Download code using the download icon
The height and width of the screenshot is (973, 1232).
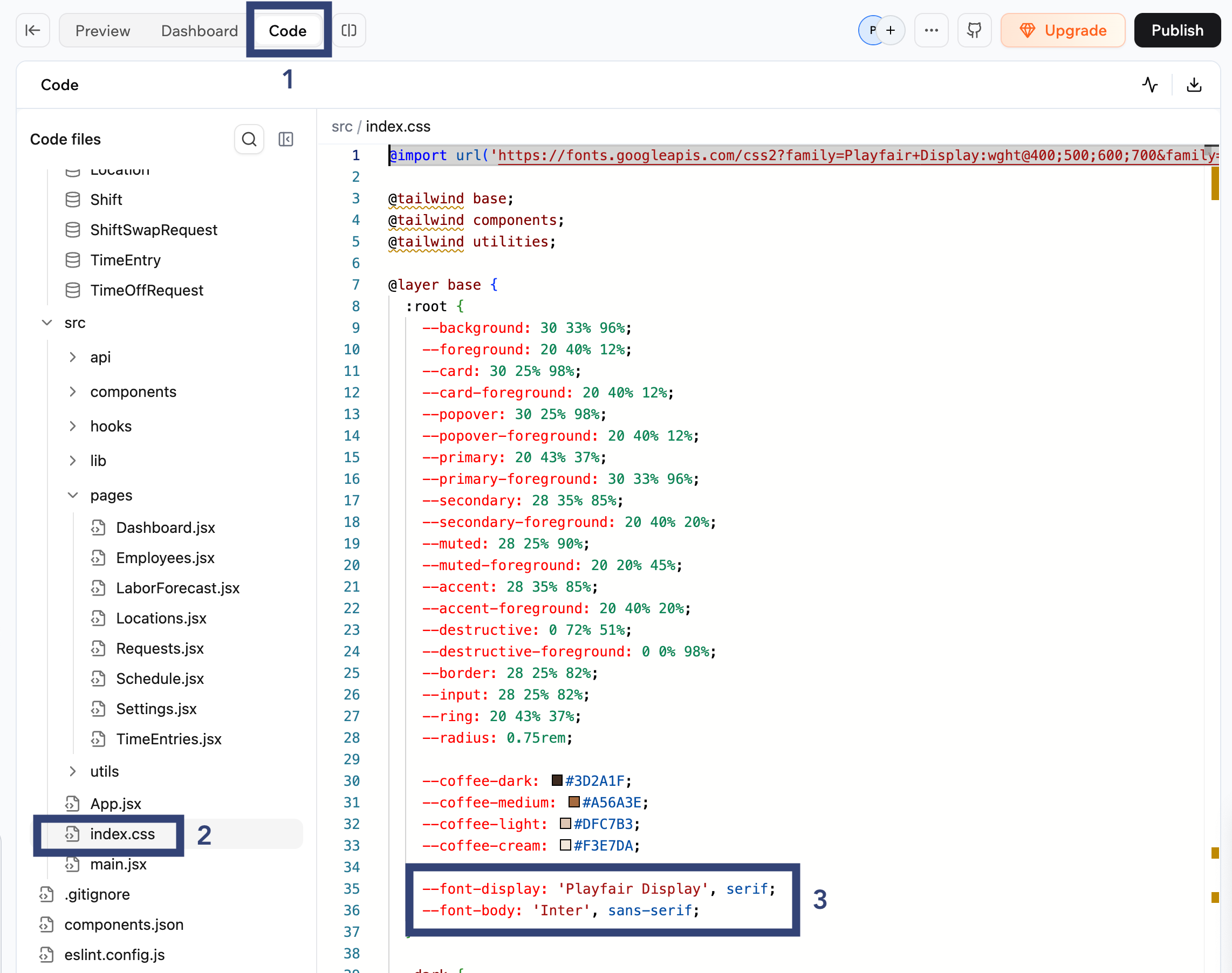tap(1194, 85)
